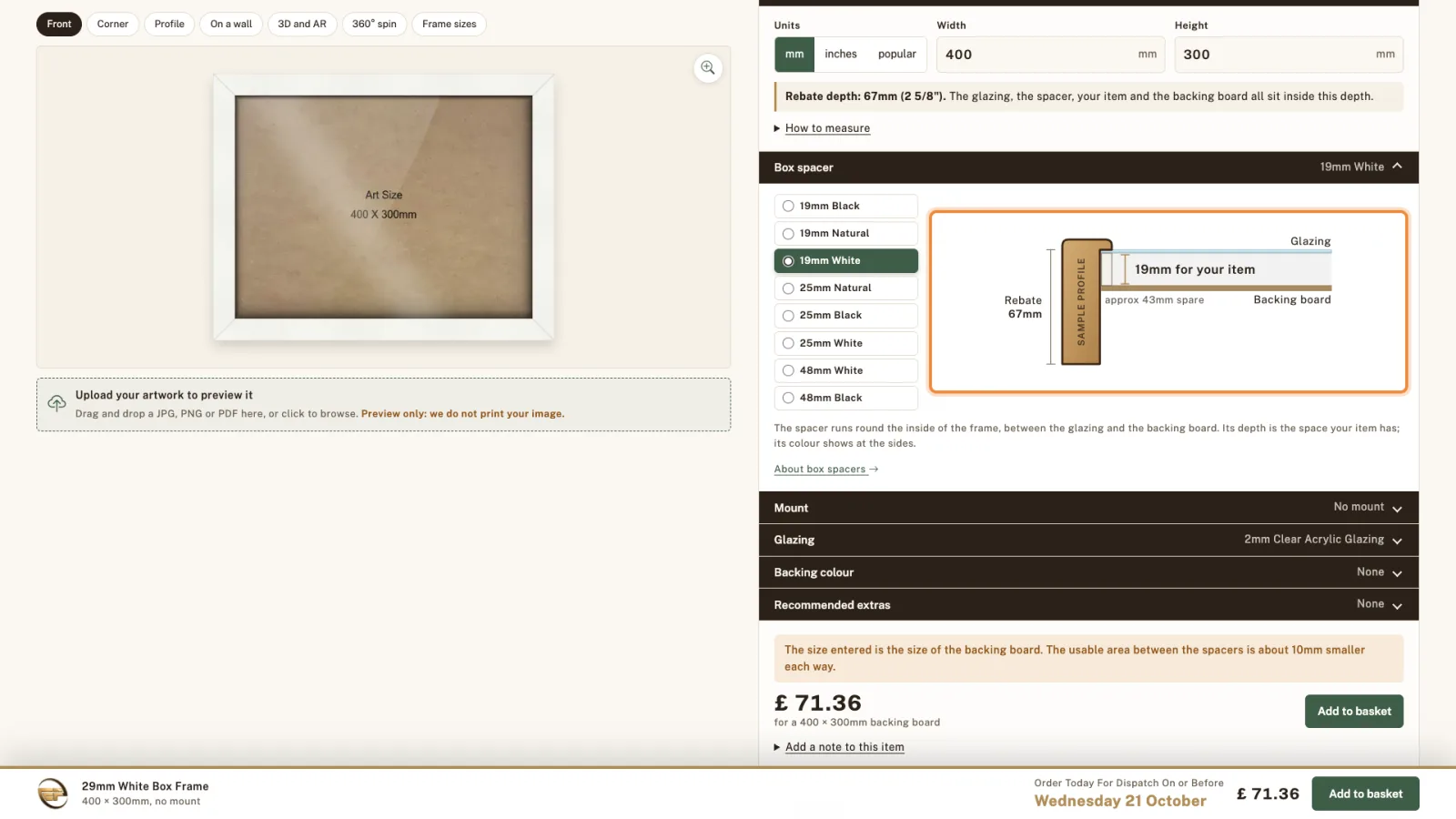Screen dimensions: 1456x819
Task: Click the frame preview image
Action: point(383,207)
